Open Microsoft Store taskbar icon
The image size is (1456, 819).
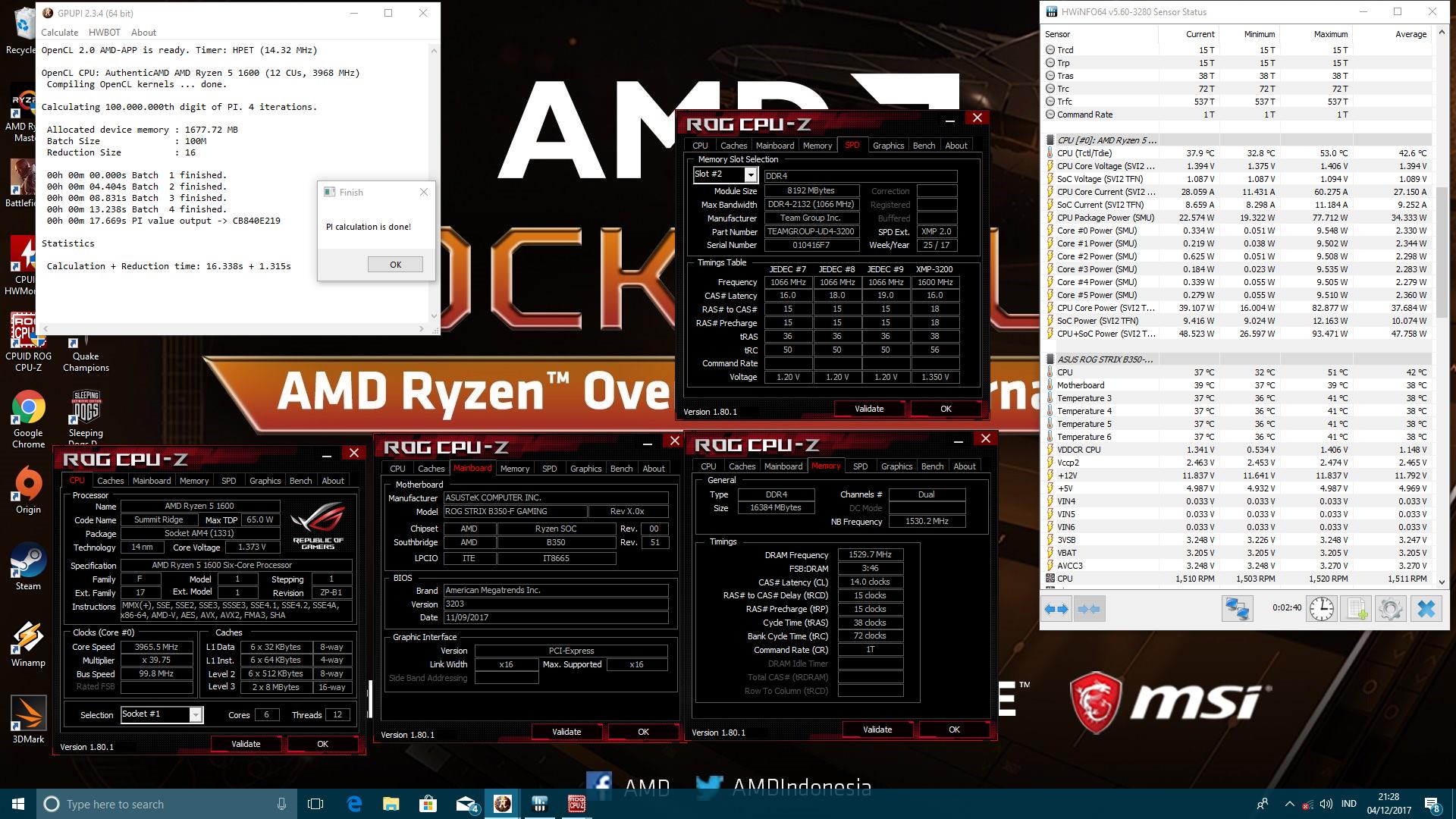click(x=428, y=804)
